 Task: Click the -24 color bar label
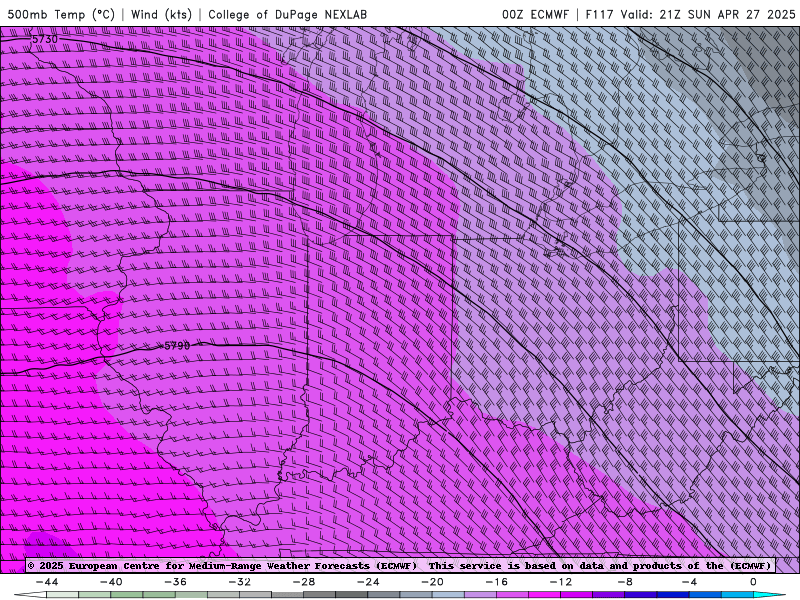click(368, 582)
